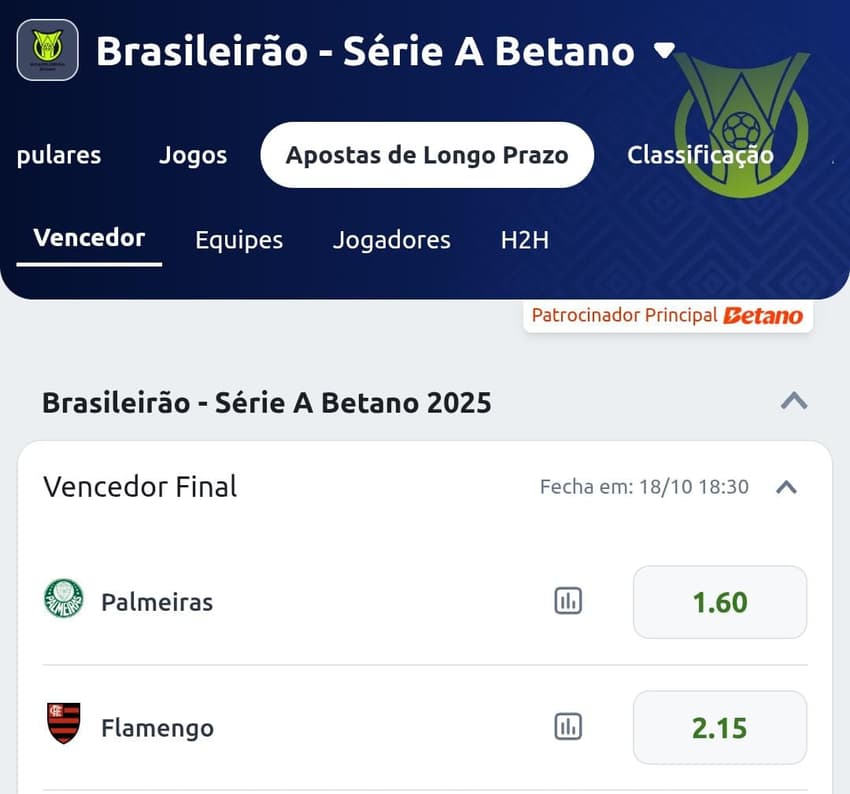Click the Brasileirão Série A league logo
Image resolution: width=850 pixels, height=794 pixels.
coord(47,51)
